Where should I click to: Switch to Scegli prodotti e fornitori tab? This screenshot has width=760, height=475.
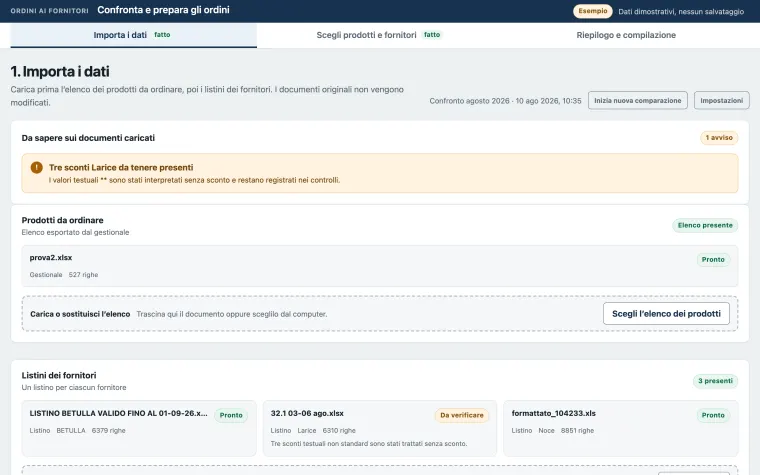pyautogui.click(x=379, y=35)
